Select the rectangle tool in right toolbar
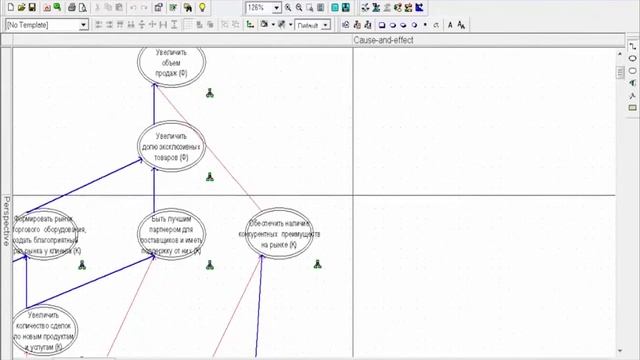The image size is (640, 360). coord(633,108)
